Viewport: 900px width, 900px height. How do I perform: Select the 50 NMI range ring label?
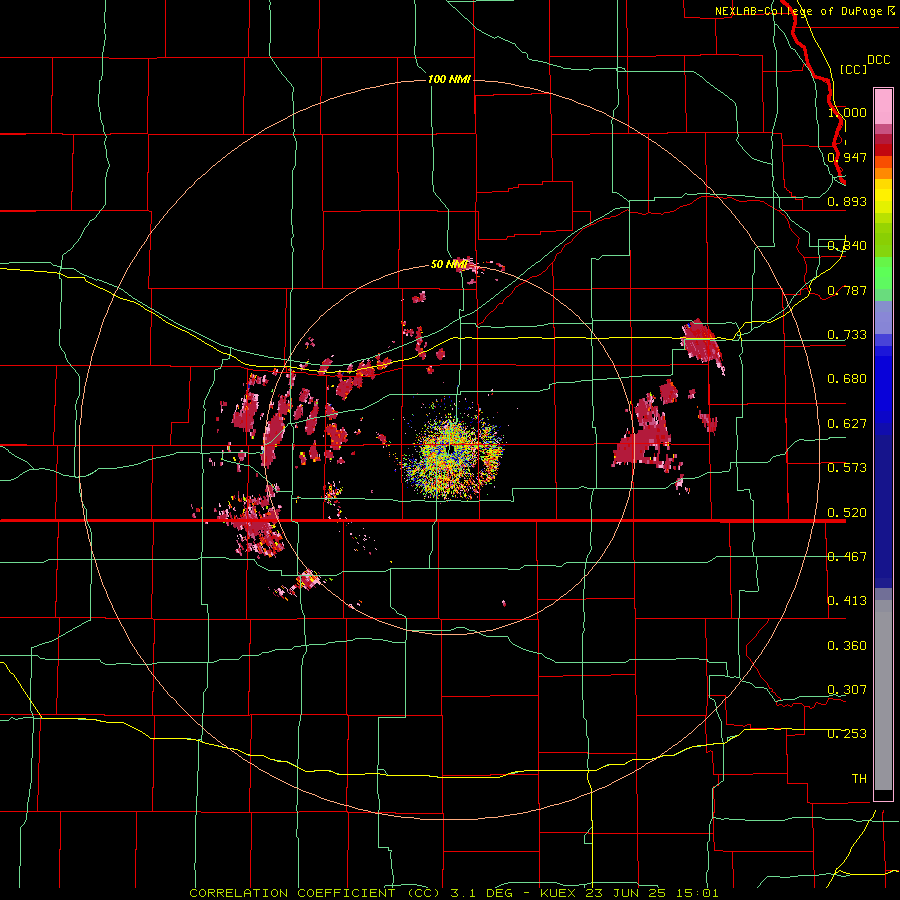coord(449,264)
